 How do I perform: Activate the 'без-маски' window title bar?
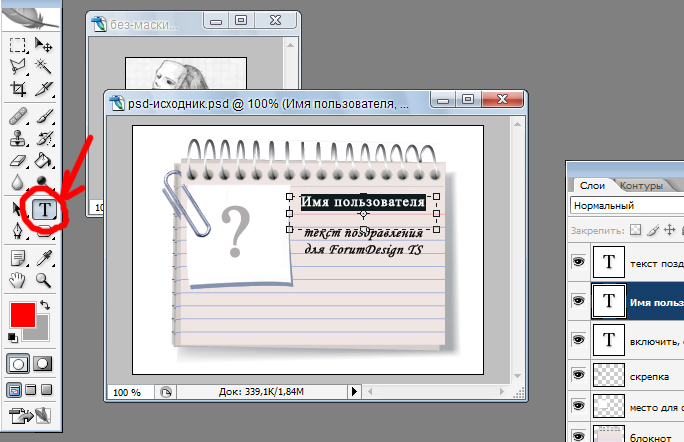click(x=144, y=24)
